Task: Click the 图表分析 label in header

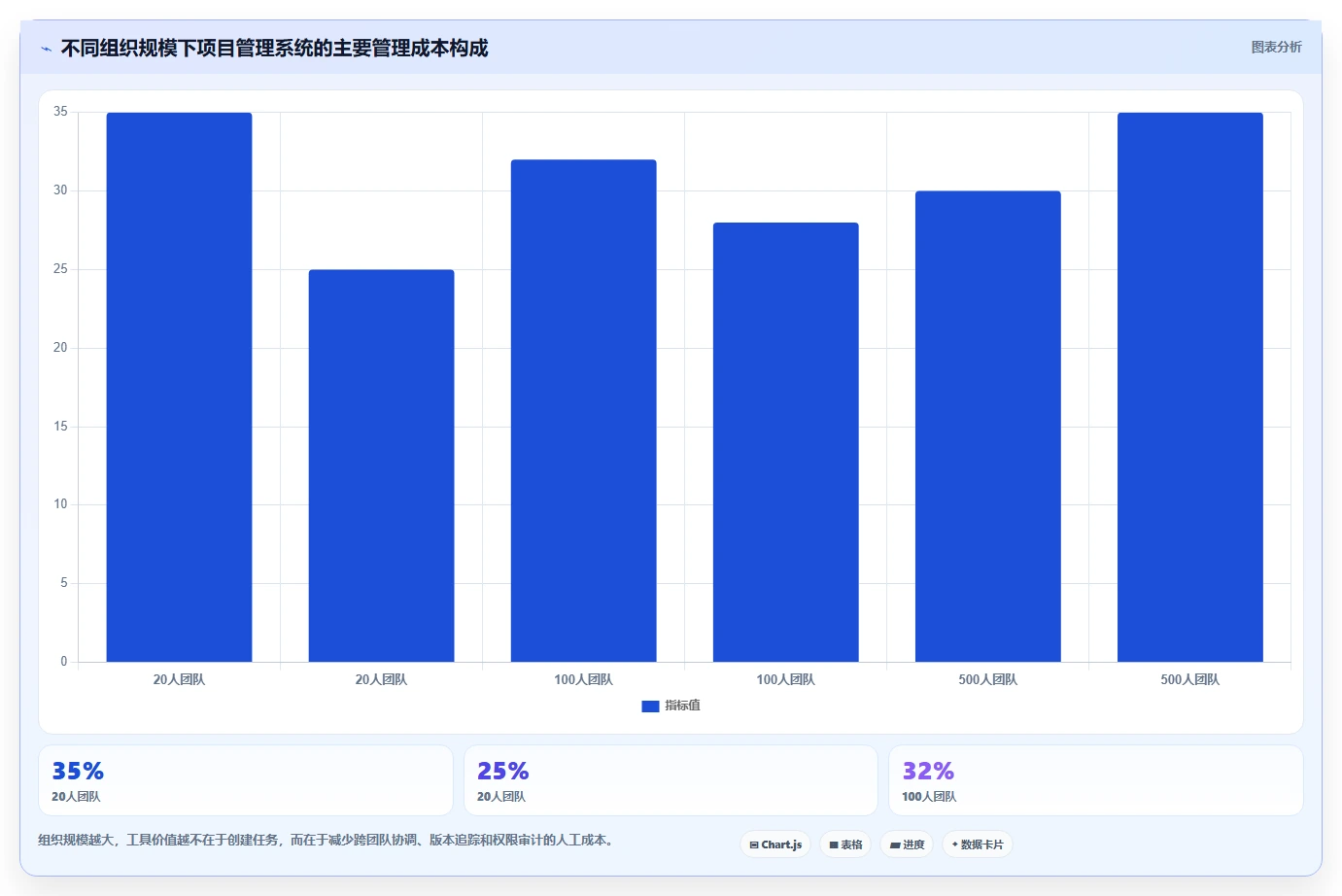Action: [1276, 47]
